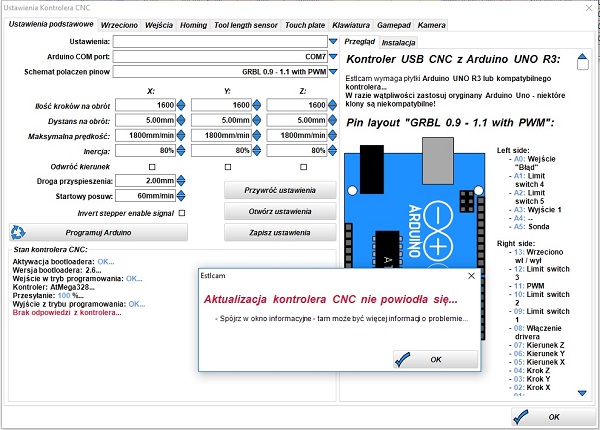Image resolution: width=600 pixels, height=430 pixels.
Task: Click the Programuj Arduino button
Action: 98,233
